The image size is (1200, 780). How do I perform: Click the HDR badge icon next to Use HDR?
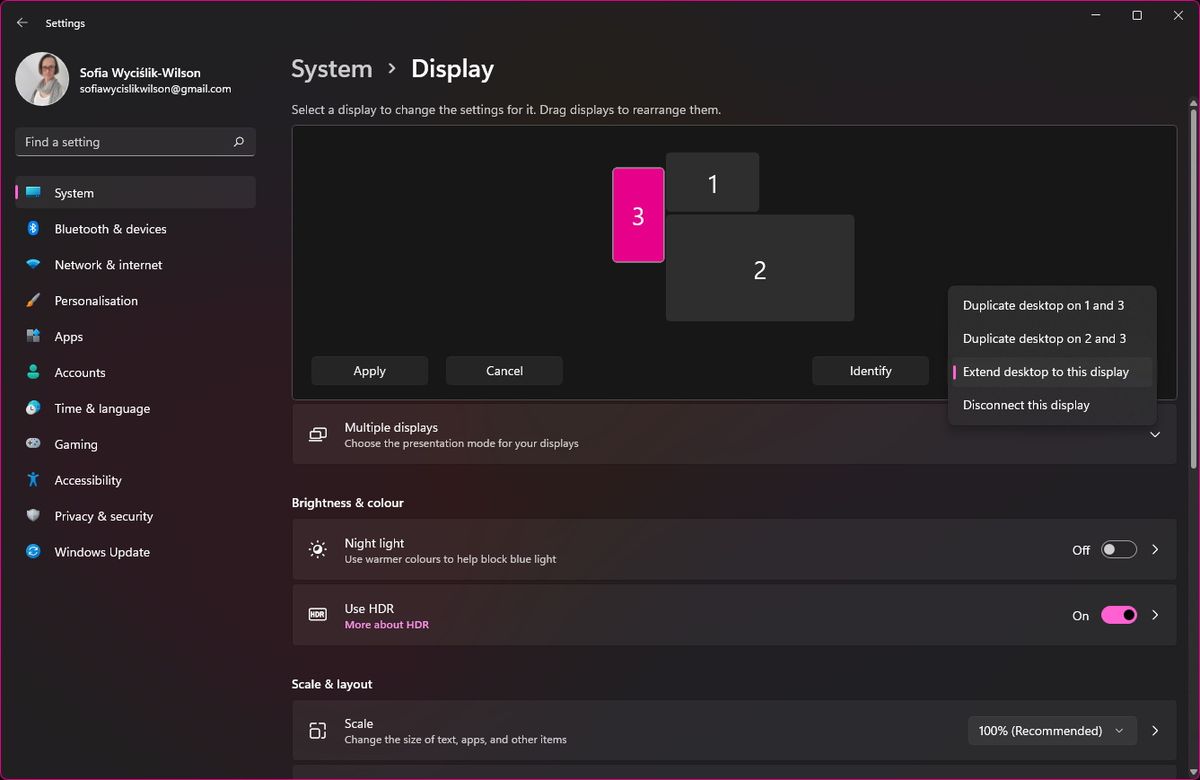pyautogui.click(x=317, y=614)
